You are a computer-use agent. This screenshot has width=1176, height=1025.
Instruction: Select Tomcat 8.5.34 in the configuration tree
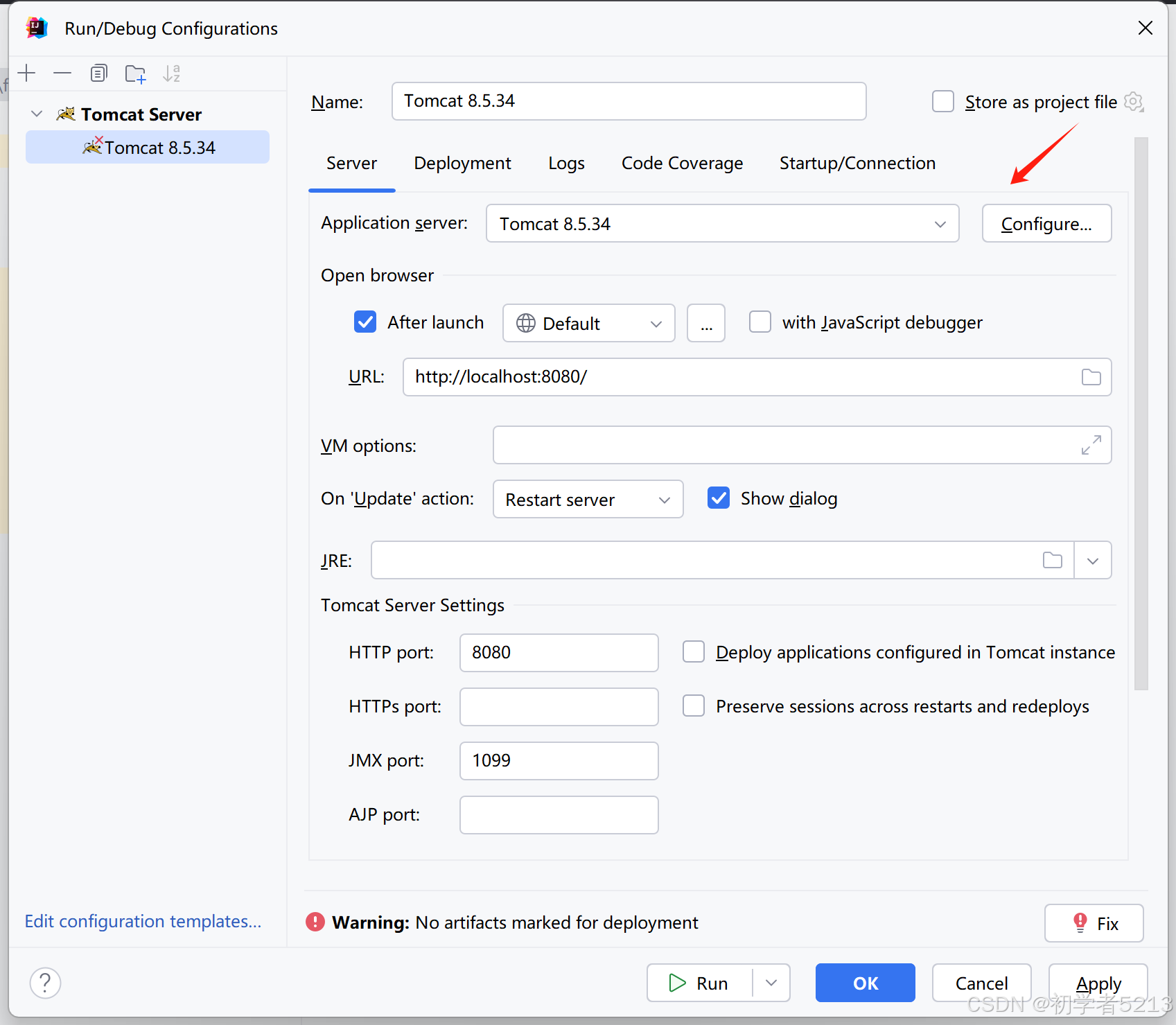coord(148,147)
